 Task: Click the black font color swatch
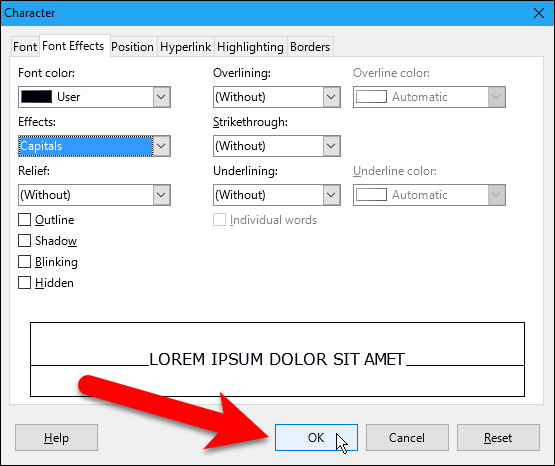pyautogui.click(x=36, y=97)
